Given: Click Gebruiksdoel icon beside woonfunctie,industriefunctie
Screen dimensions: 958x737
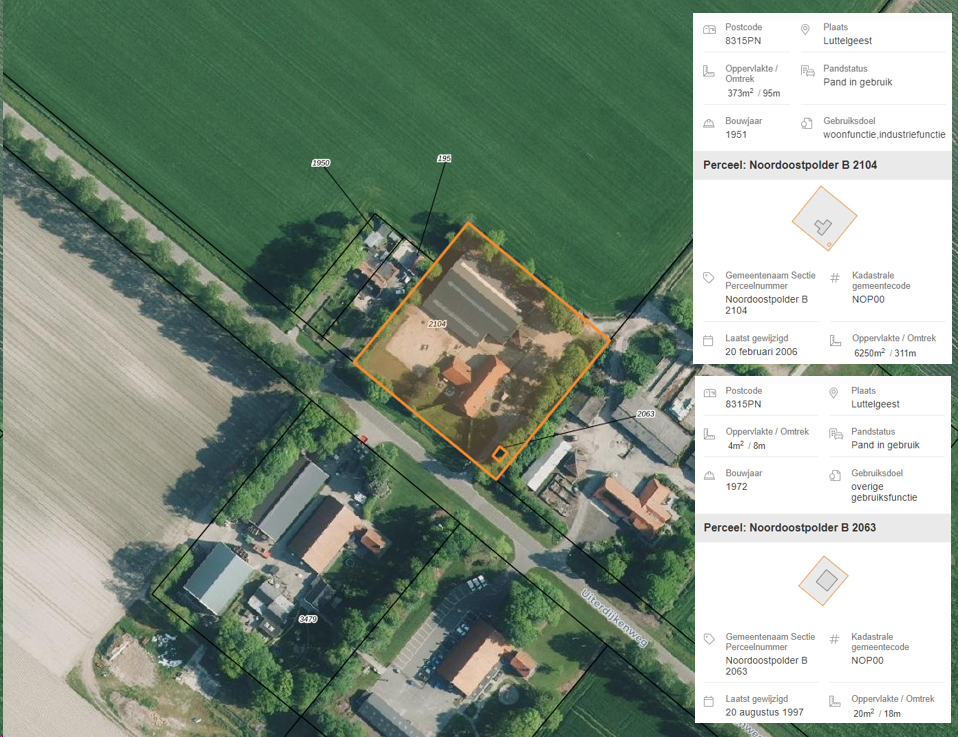Looking at the screenshot, I should pyautogui.click(x=807, y=123).
